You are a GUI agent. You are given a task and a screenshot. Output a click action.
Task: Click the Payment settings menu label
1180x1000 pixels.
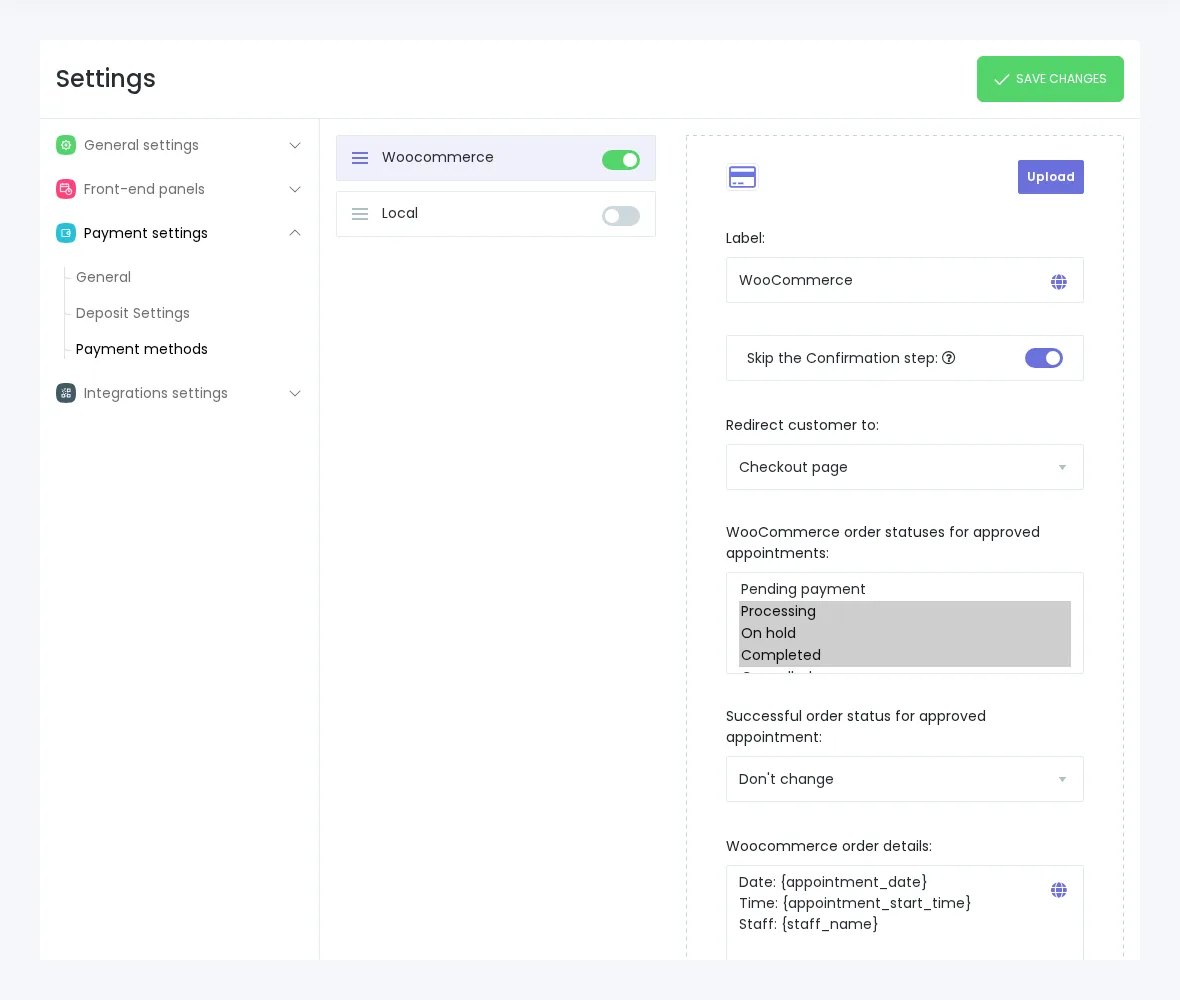pos(145,233)
